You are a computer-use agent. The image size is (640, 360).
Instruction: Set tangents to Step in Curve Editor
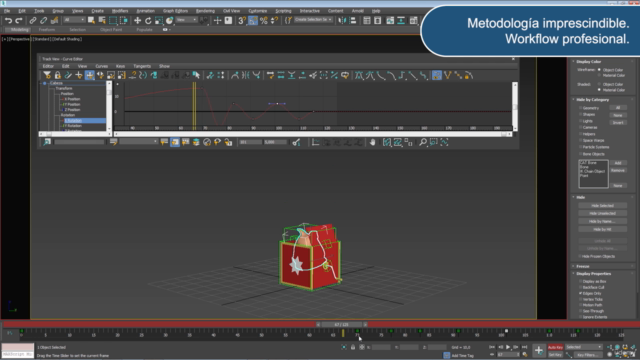point(402,75)
